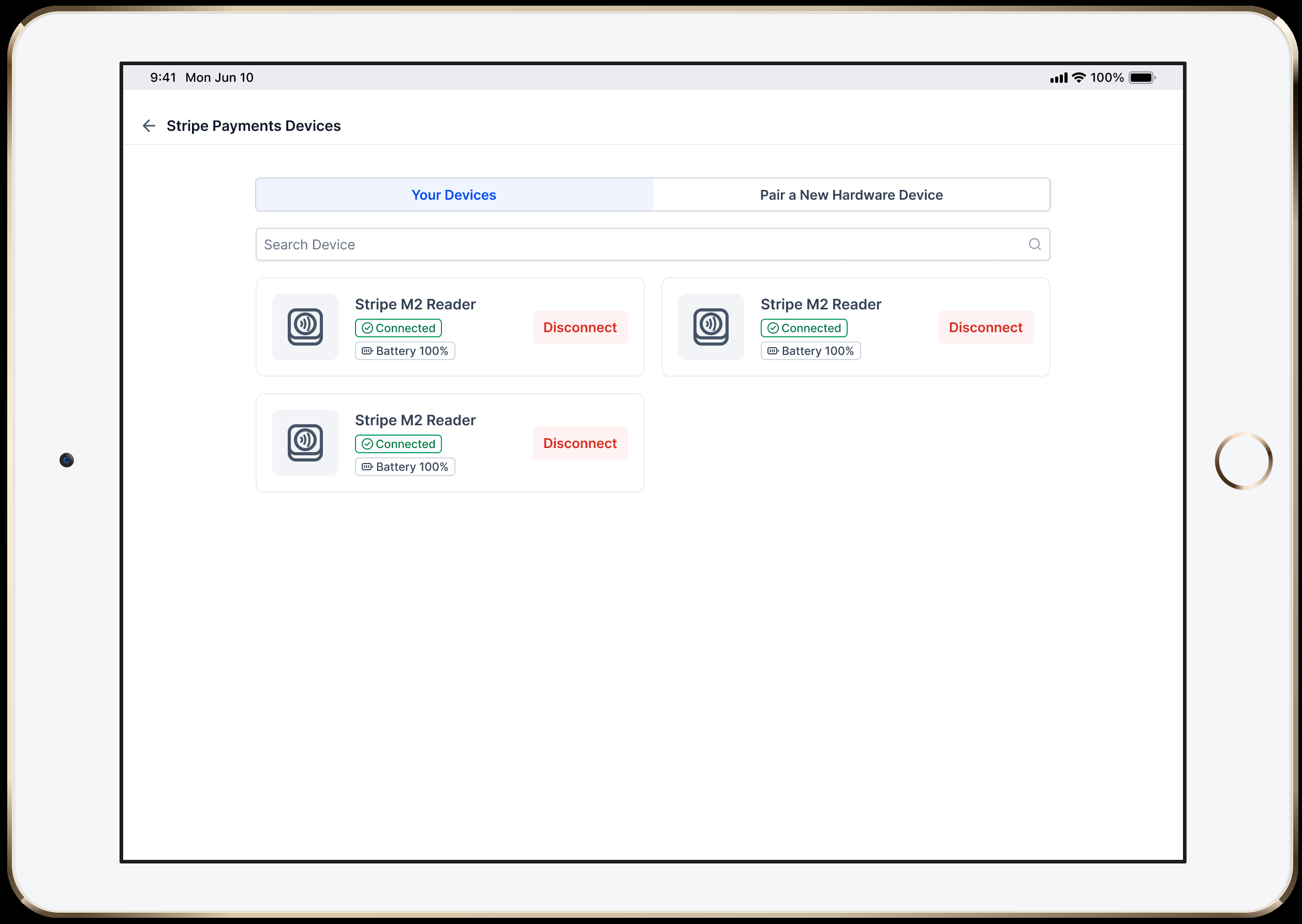The width and height of the screenshot is (1302, 924).
Task: Switch to Your Devices tab
Action: (453, 195)
